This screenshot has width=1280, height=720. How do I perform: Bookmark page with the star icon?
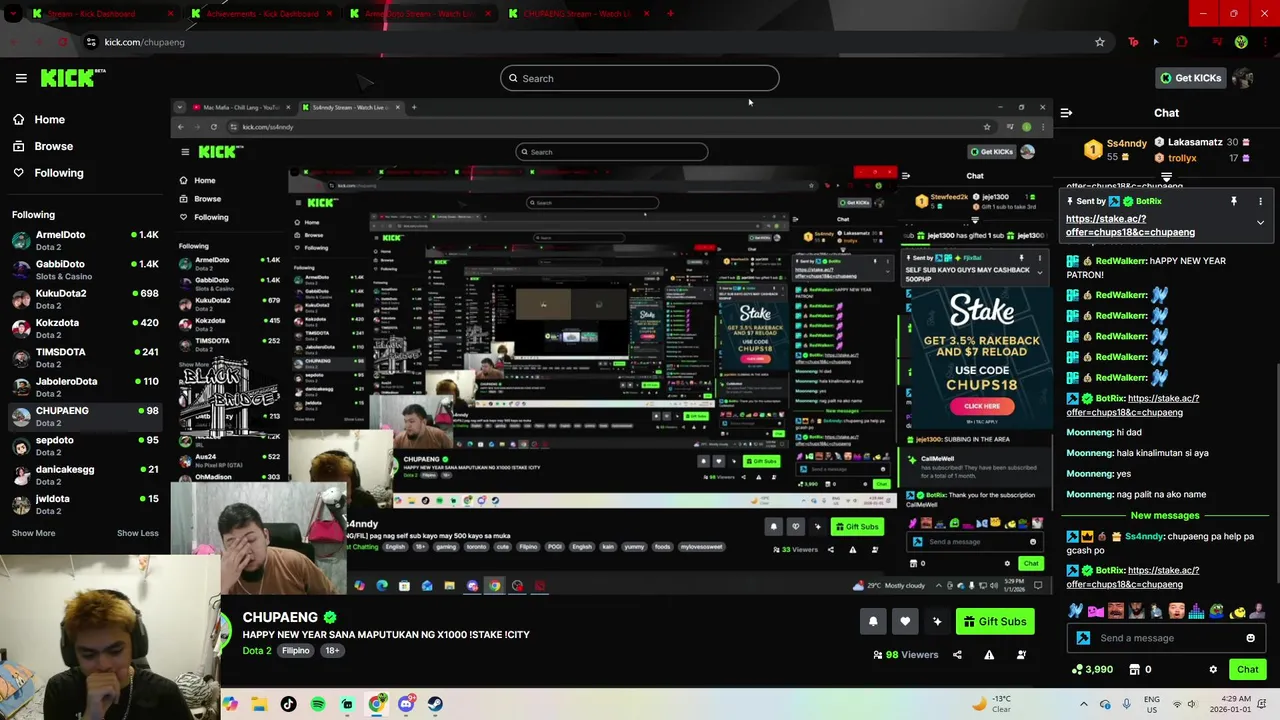(1100, 42)
